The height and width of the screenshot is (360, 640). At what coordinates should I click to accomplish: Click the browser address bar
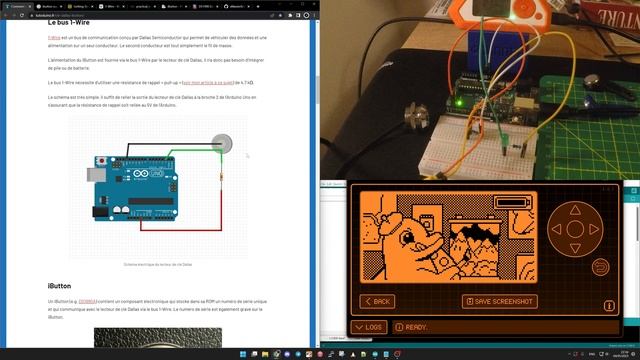coord(151,15)
